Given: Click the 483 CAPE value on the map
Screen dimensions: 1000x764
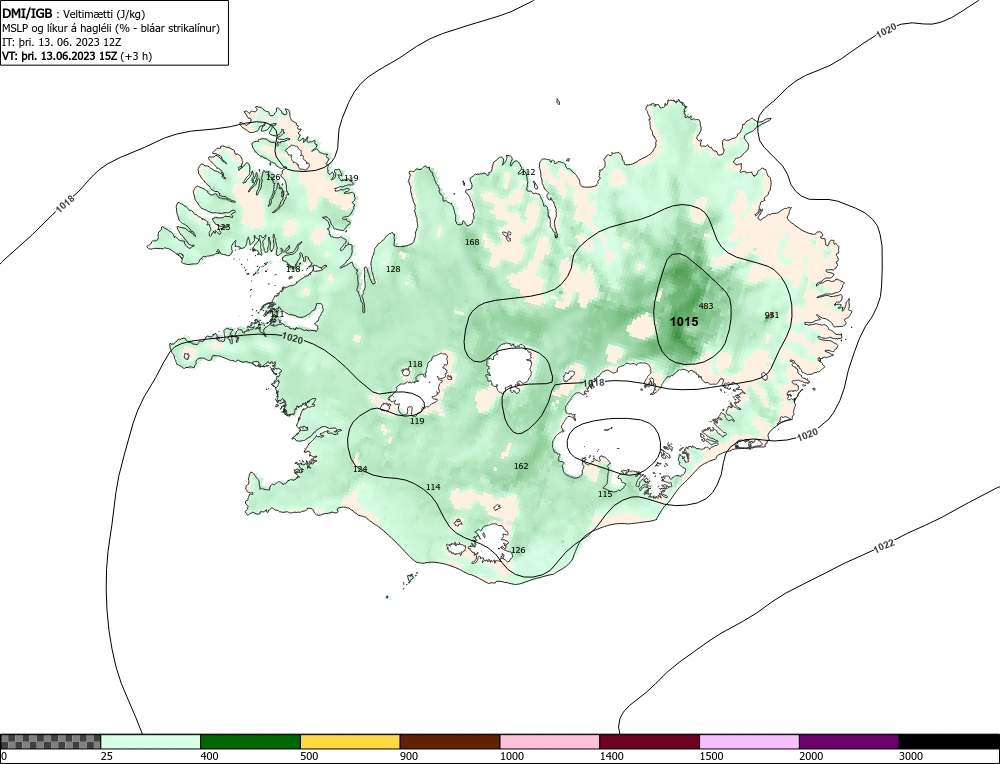Looking at the screenshot, I should tap(706, 306).
